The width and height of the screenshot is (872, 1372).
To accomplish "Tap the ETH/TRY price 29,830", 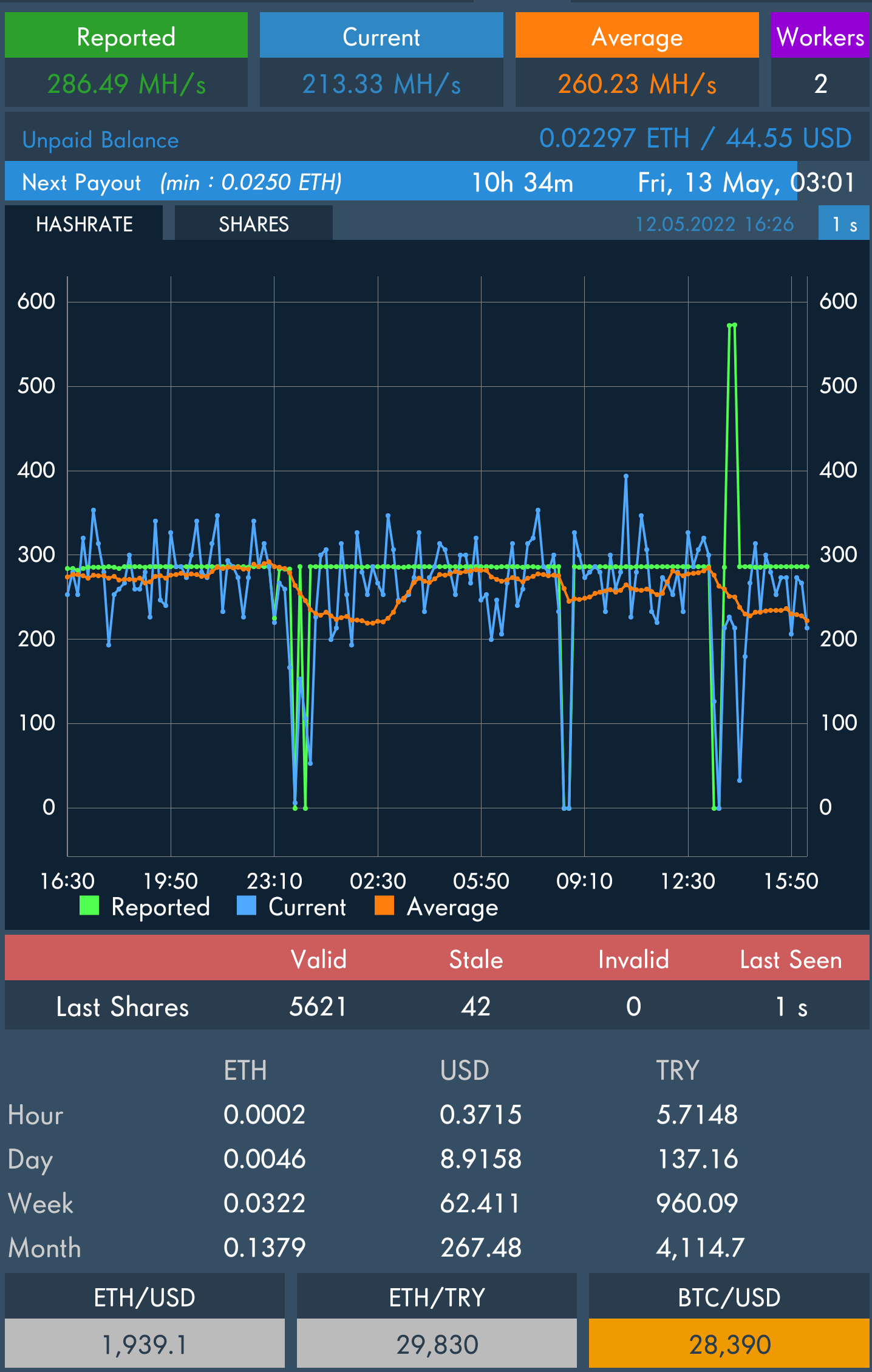I will tap(437, 1345).
